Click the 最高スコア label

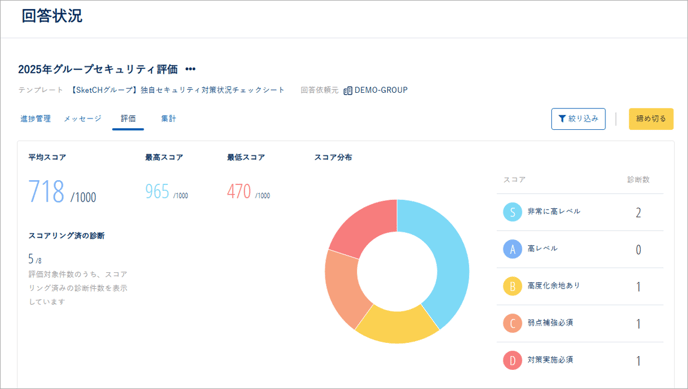point(164,157)
